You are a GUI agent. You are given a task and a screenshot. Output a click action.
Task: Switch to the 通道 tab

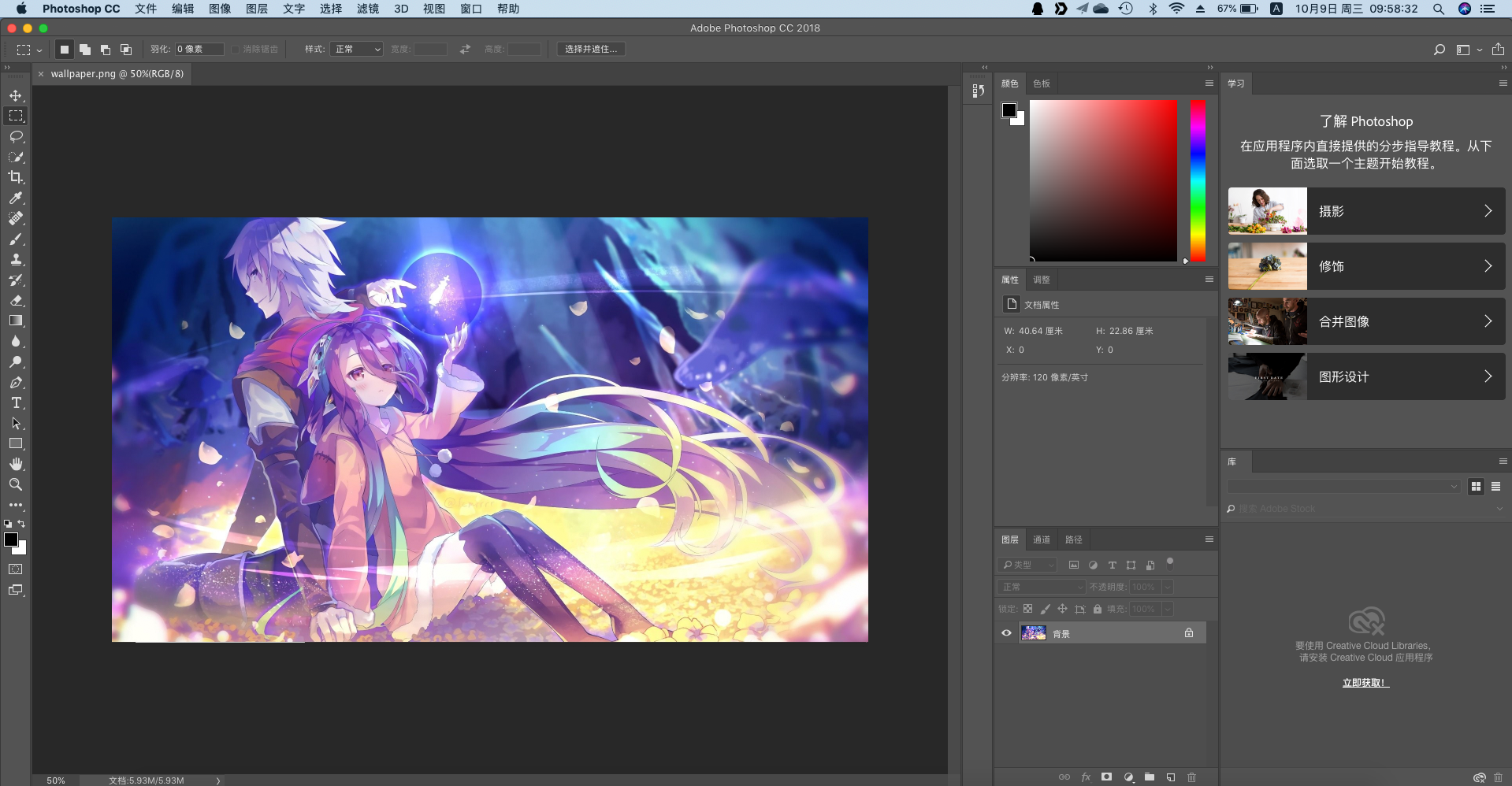coord(1042,539)
